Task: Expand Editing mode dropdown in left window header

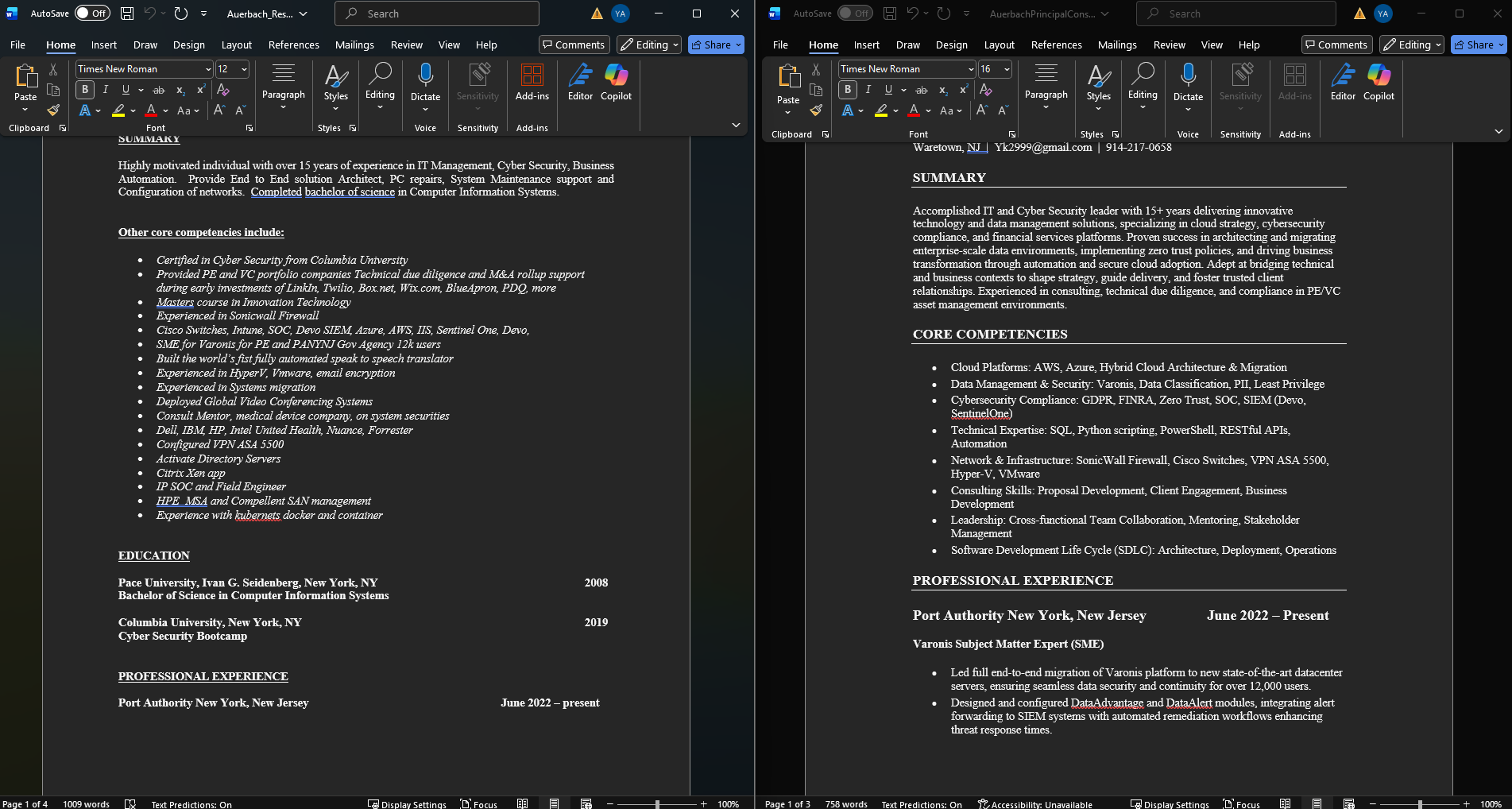Action: click(x=649, y=45)
